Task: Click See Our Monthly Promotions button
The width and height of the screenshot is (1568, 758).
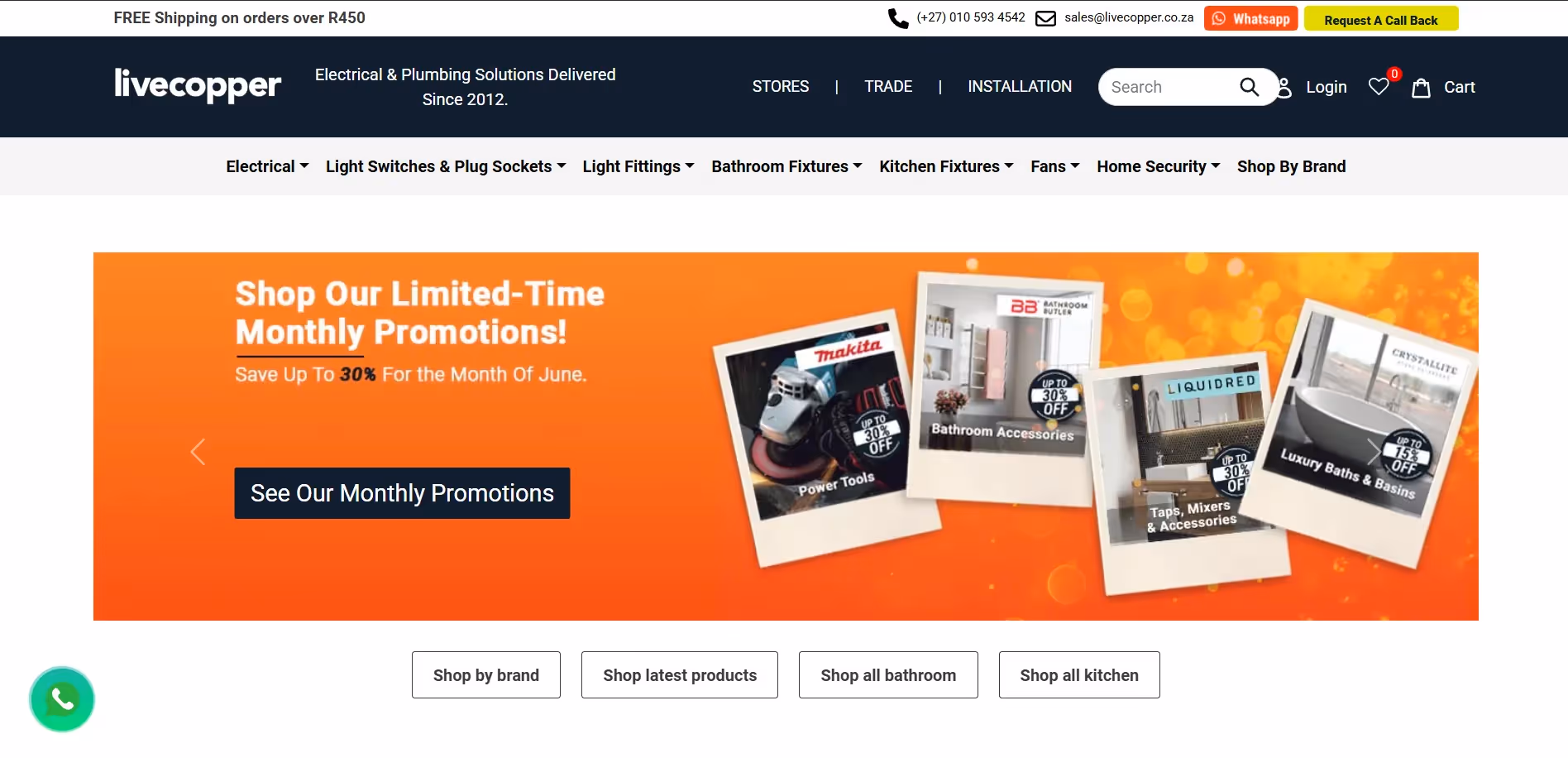Action: (402, 493)
